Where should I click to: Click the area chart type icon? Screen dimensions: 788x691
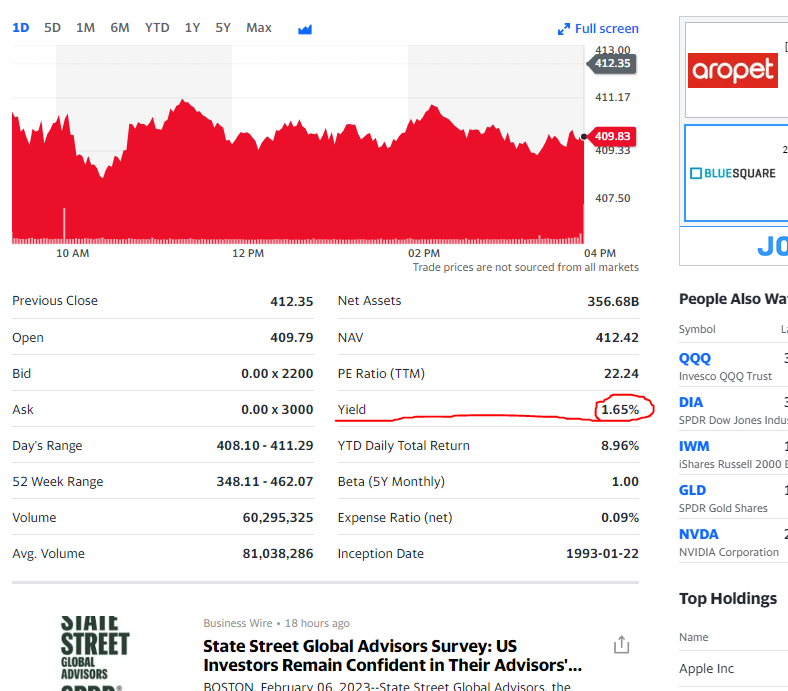tap(305, 30)
